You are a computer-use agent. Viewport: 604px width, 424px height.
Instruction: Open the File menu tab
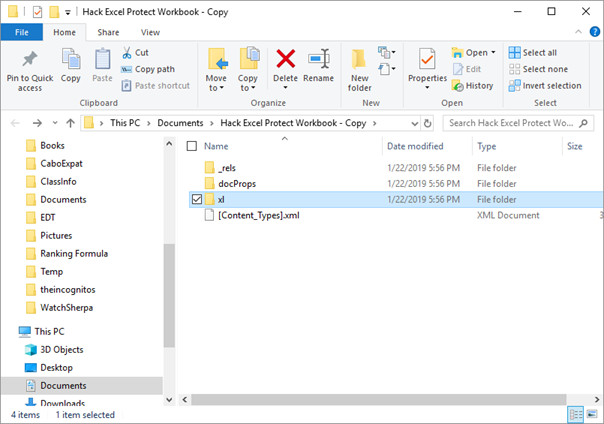[22, 32]
